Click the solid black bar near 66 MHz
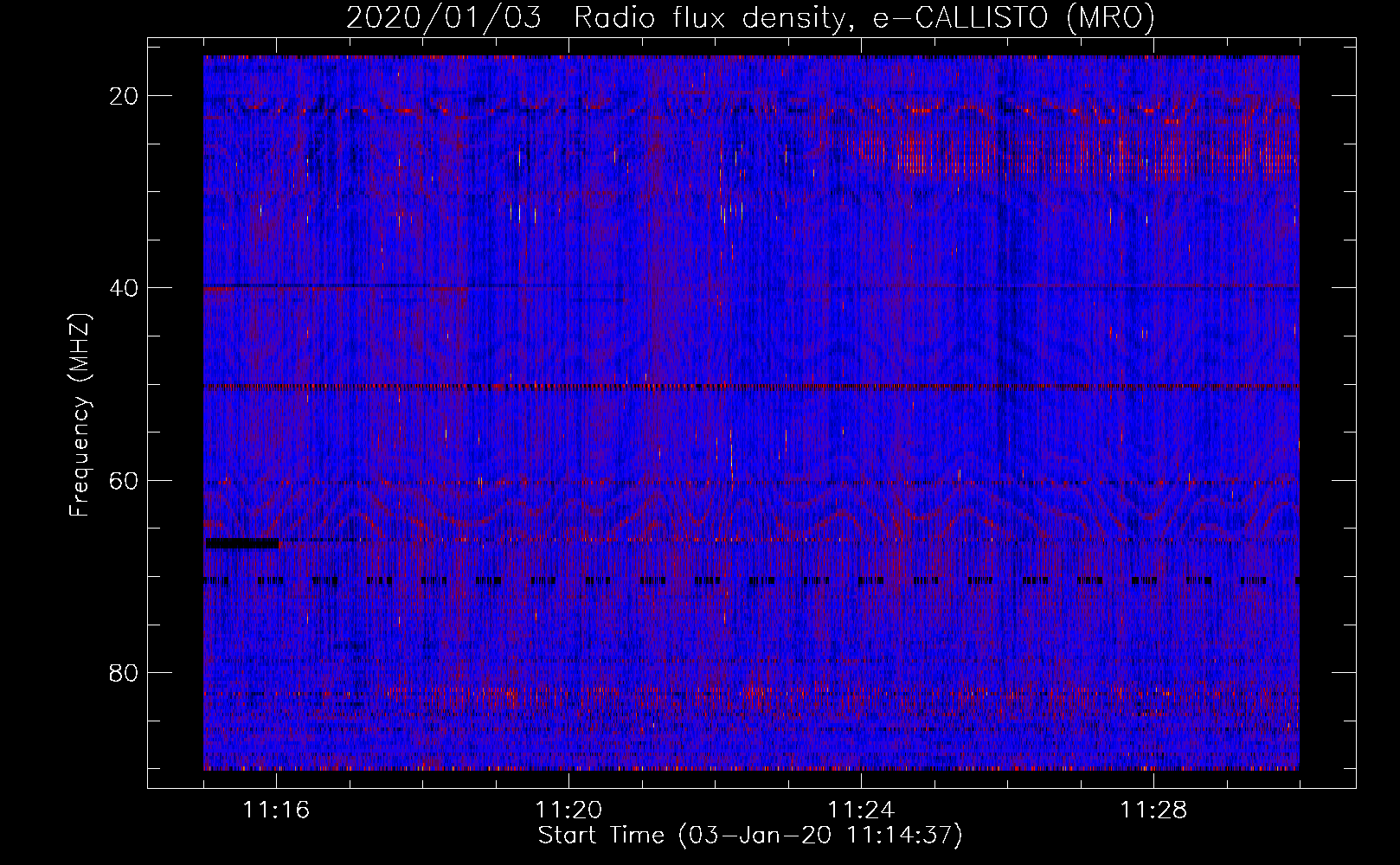This screenshot has height=865, width=1400. click(242, 543)
